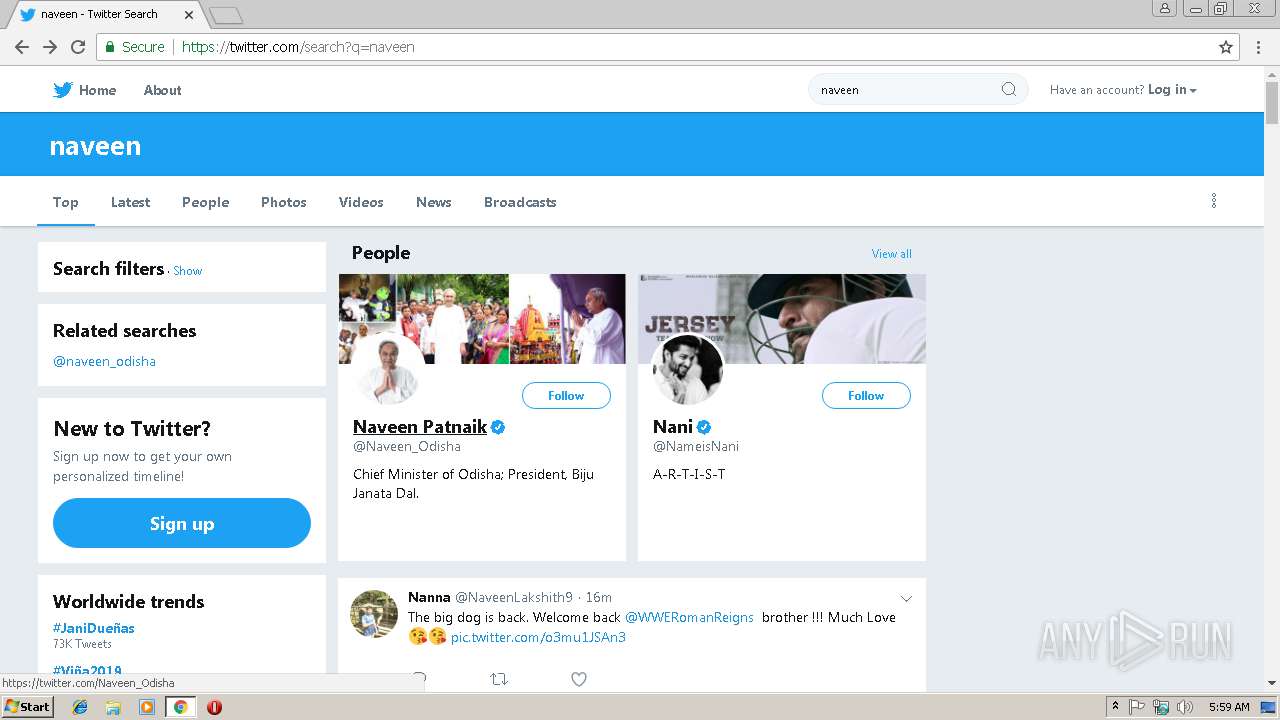Open @naveen_odisha related search
Image resolution: width=1280 pixels, height=720 pixels.
pos(104,361)
